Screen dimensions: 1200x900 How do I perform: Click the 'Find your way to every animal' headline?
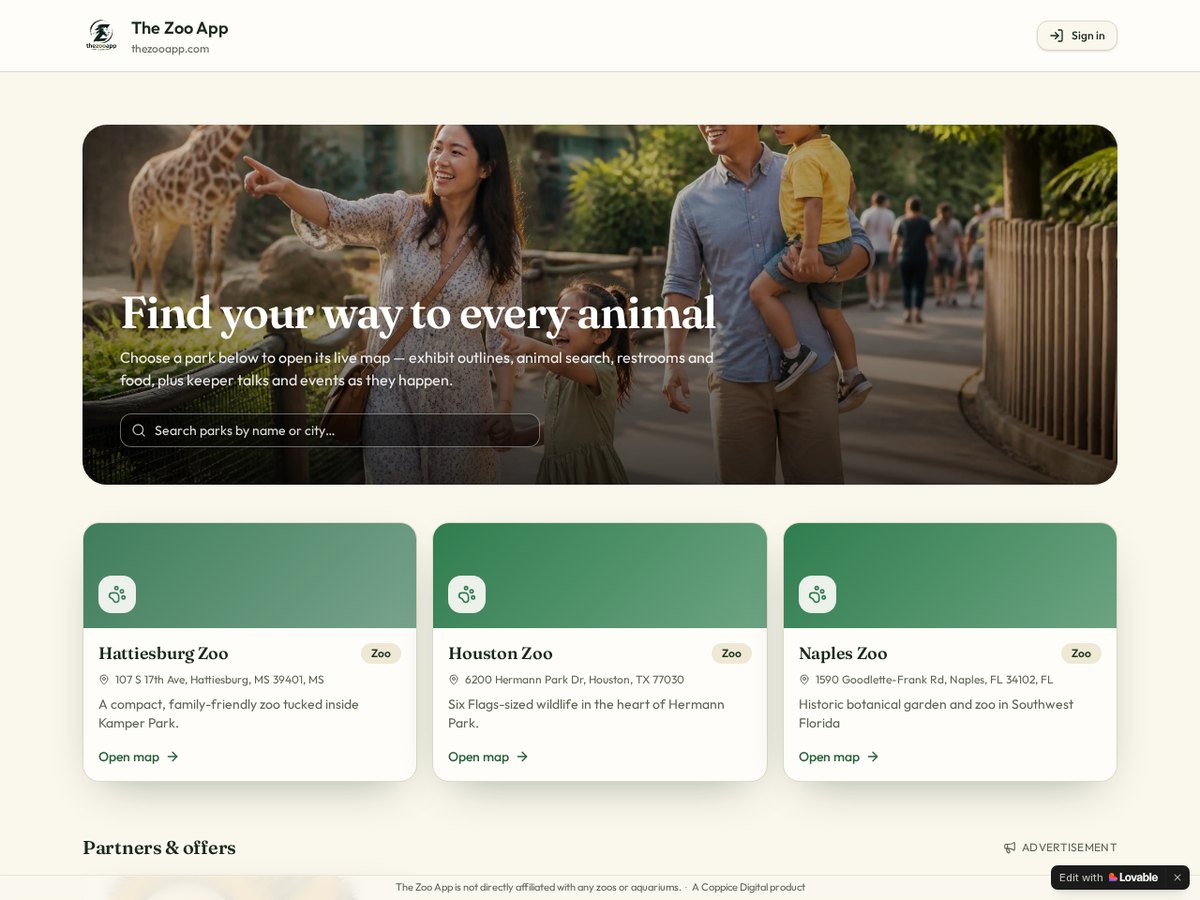click(x=418, y=313)
